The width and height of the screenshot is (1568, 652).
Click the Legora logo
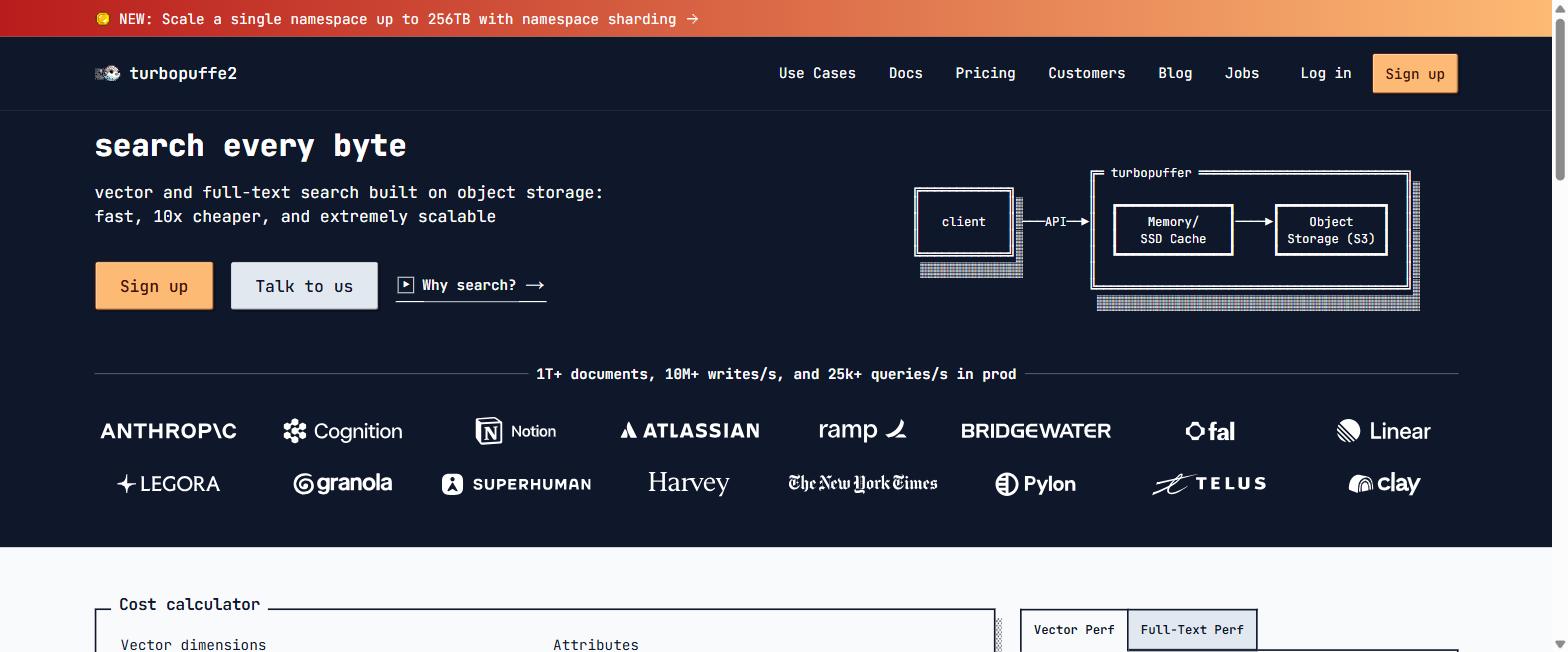[x=168, y=484]
